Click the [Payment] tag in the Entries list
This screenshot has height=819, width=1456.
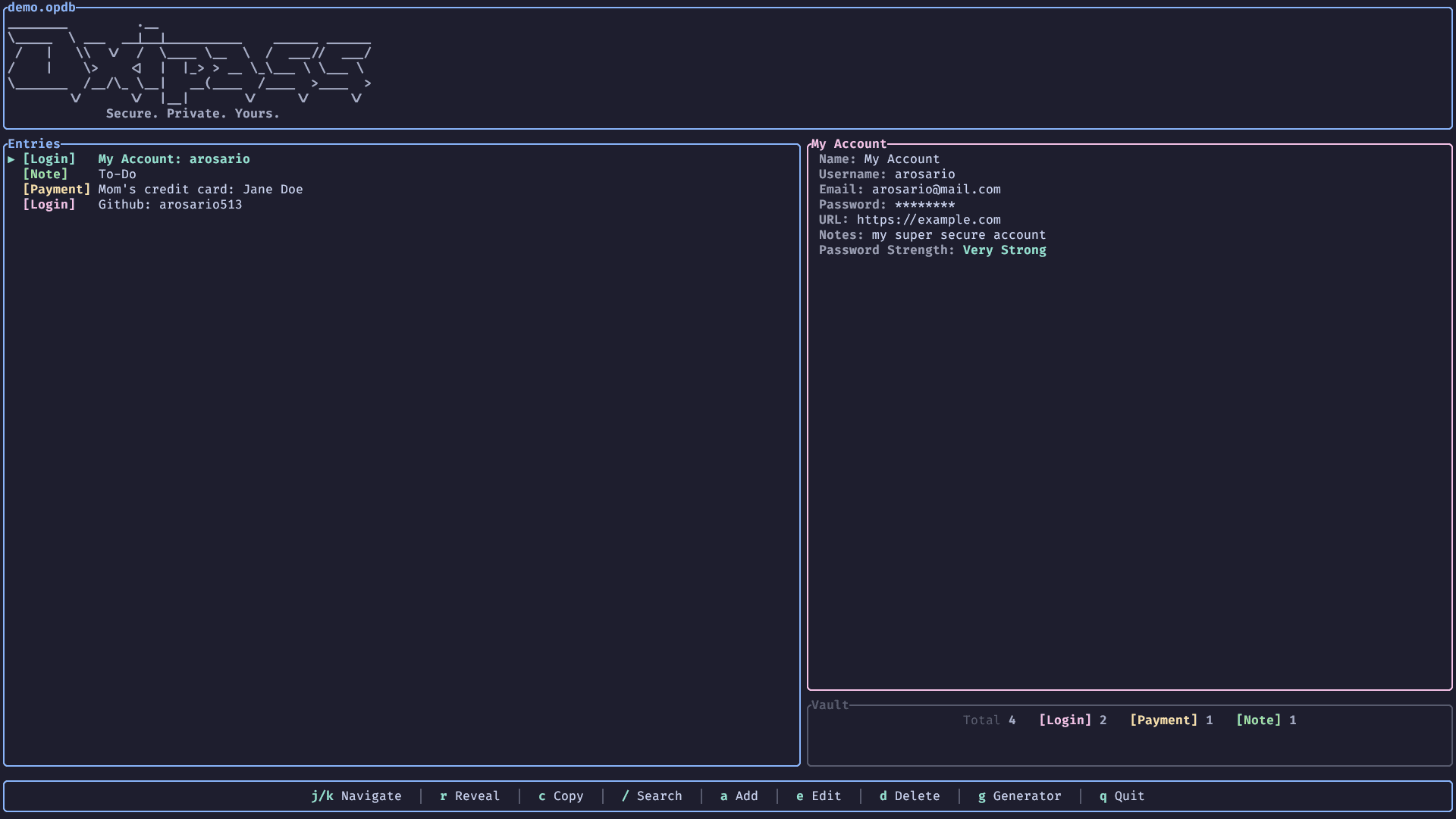[x=57, y=190]
